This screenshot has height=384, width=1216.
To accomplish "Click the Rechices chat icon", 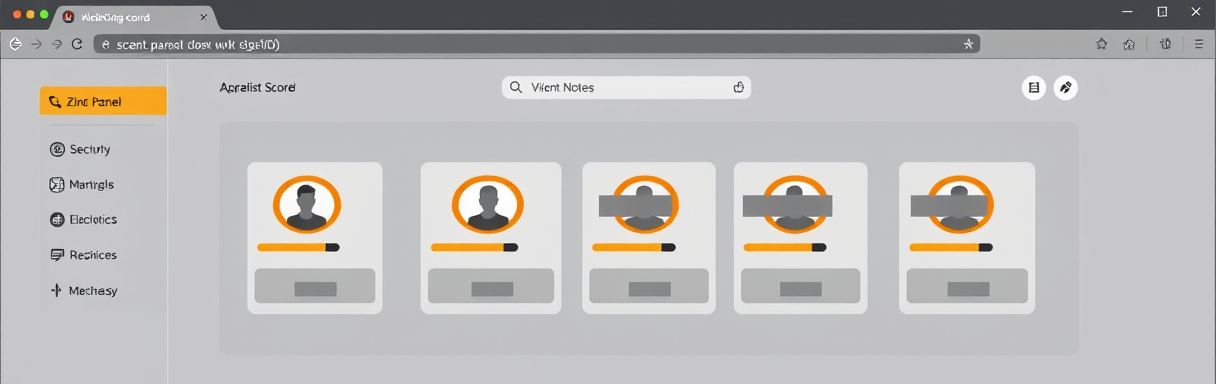I will point(57,255).
